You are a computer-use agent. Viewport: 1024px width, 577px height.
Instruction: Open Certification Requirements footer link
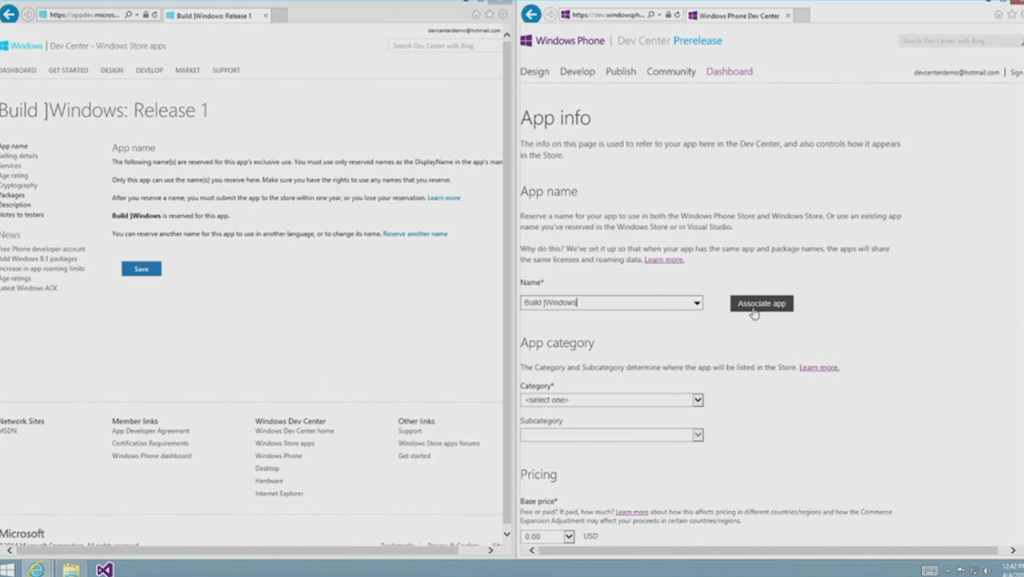click(x=150, y=443)
